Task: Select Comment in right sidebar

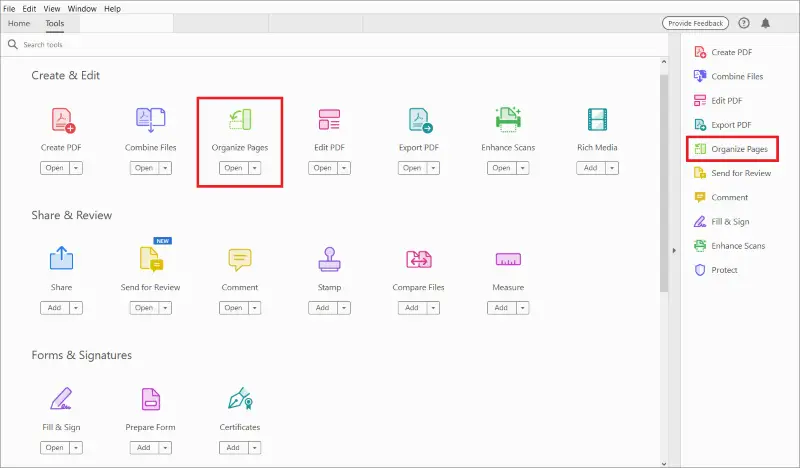Action: click(721, 198)
